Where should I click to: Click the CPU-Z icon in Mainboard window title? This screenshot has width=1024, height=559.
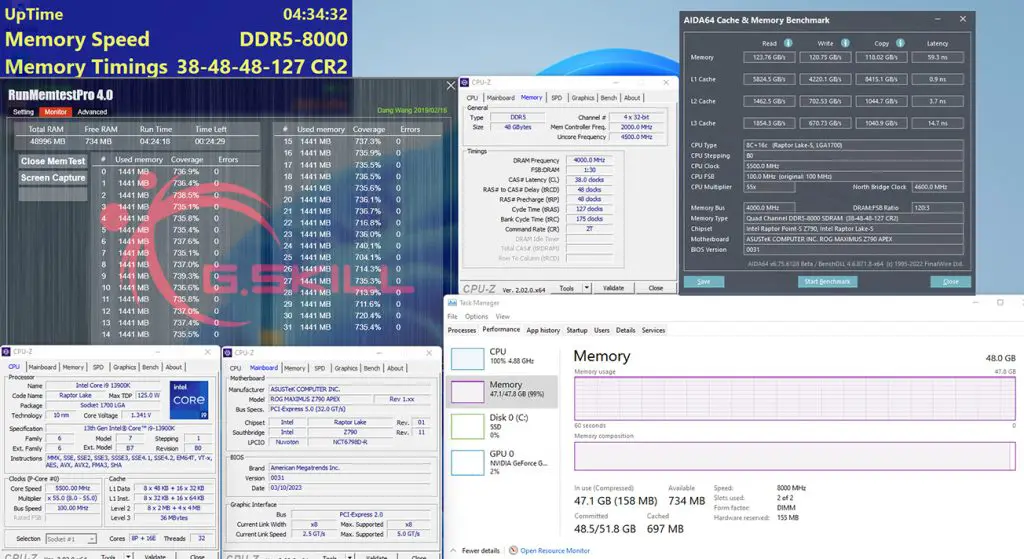click(x=228, y=353)
